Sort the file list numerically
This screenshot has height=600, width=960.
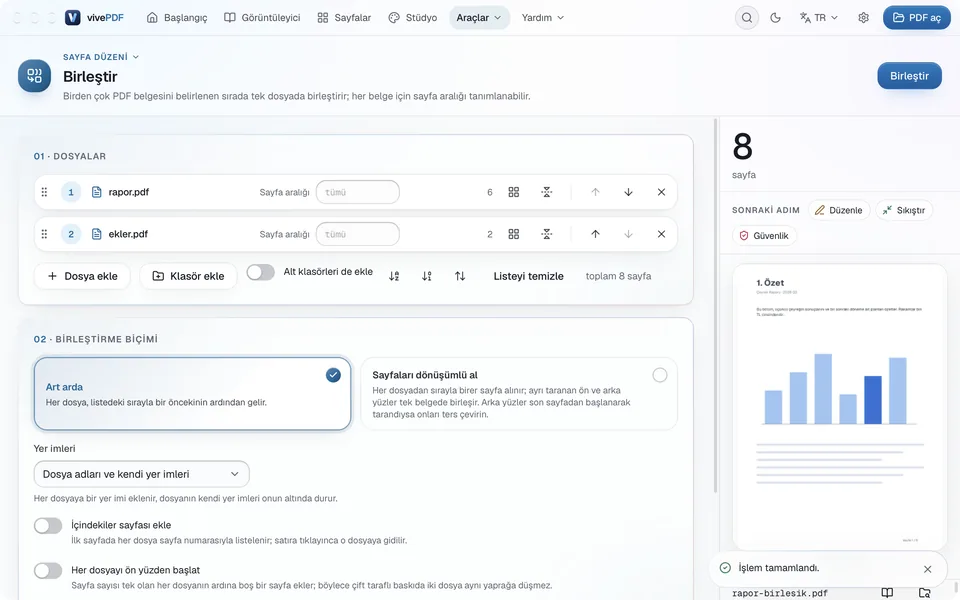point(427,276)
